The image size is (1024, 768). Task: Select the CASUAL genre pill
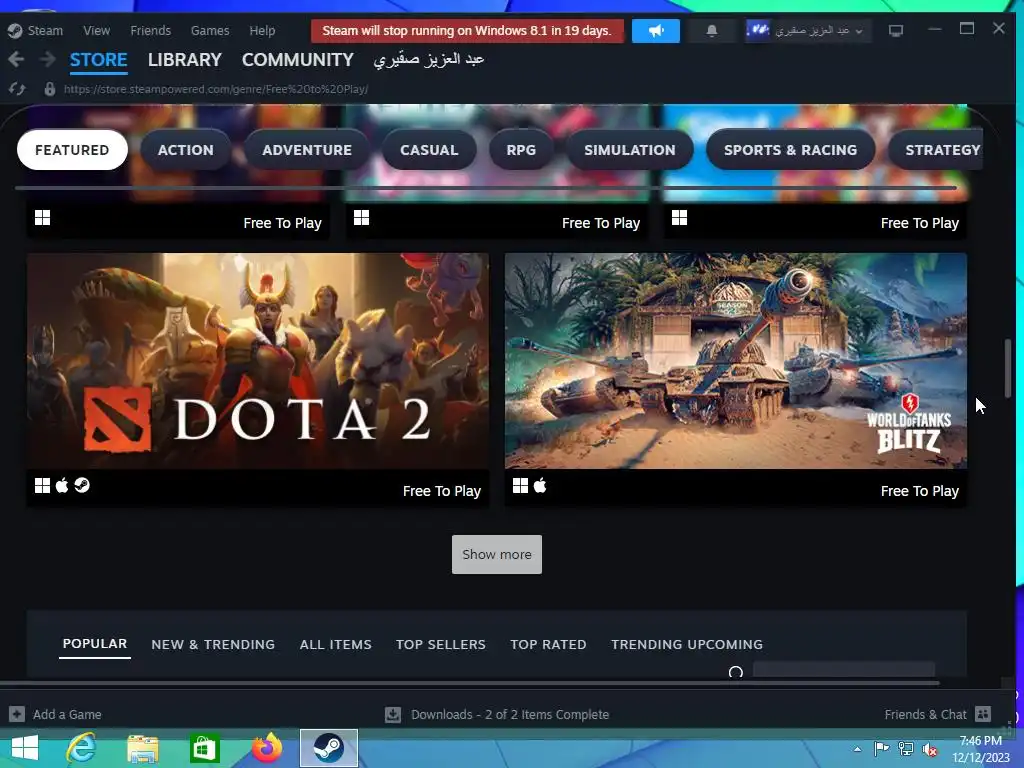(429, 150)
